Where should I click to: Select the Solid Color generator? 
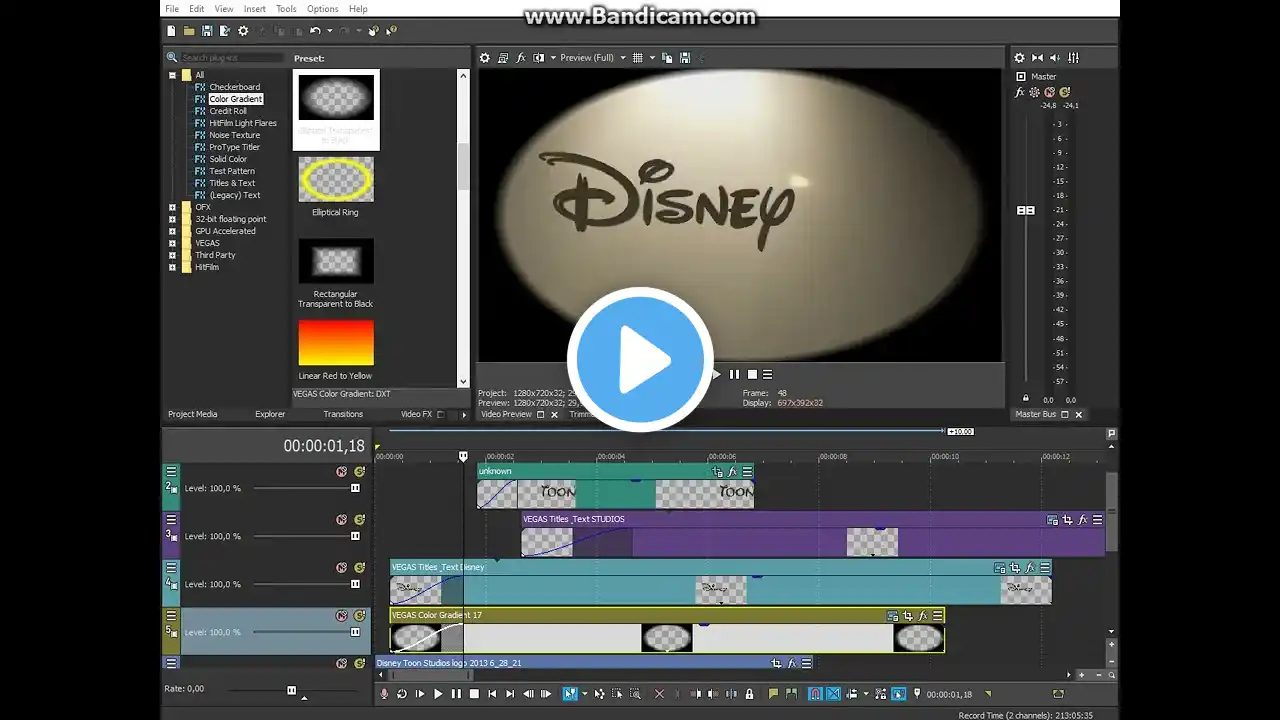point(228,159)
